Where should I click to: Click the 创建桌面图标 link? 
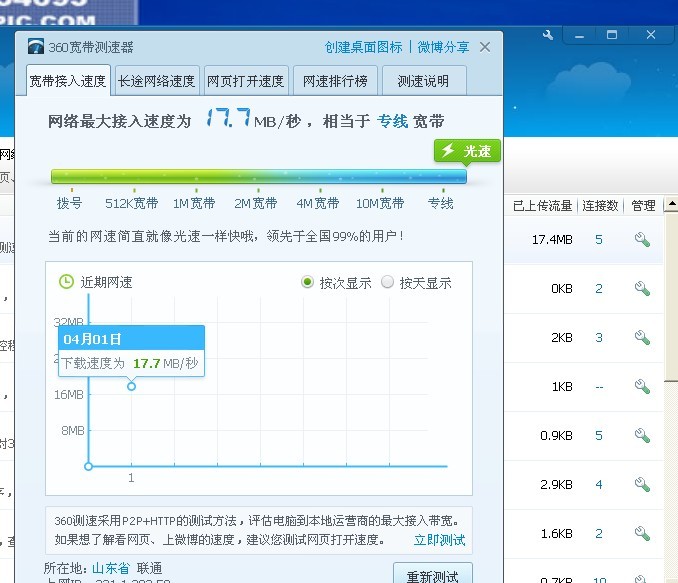click(x=363, y=47)
